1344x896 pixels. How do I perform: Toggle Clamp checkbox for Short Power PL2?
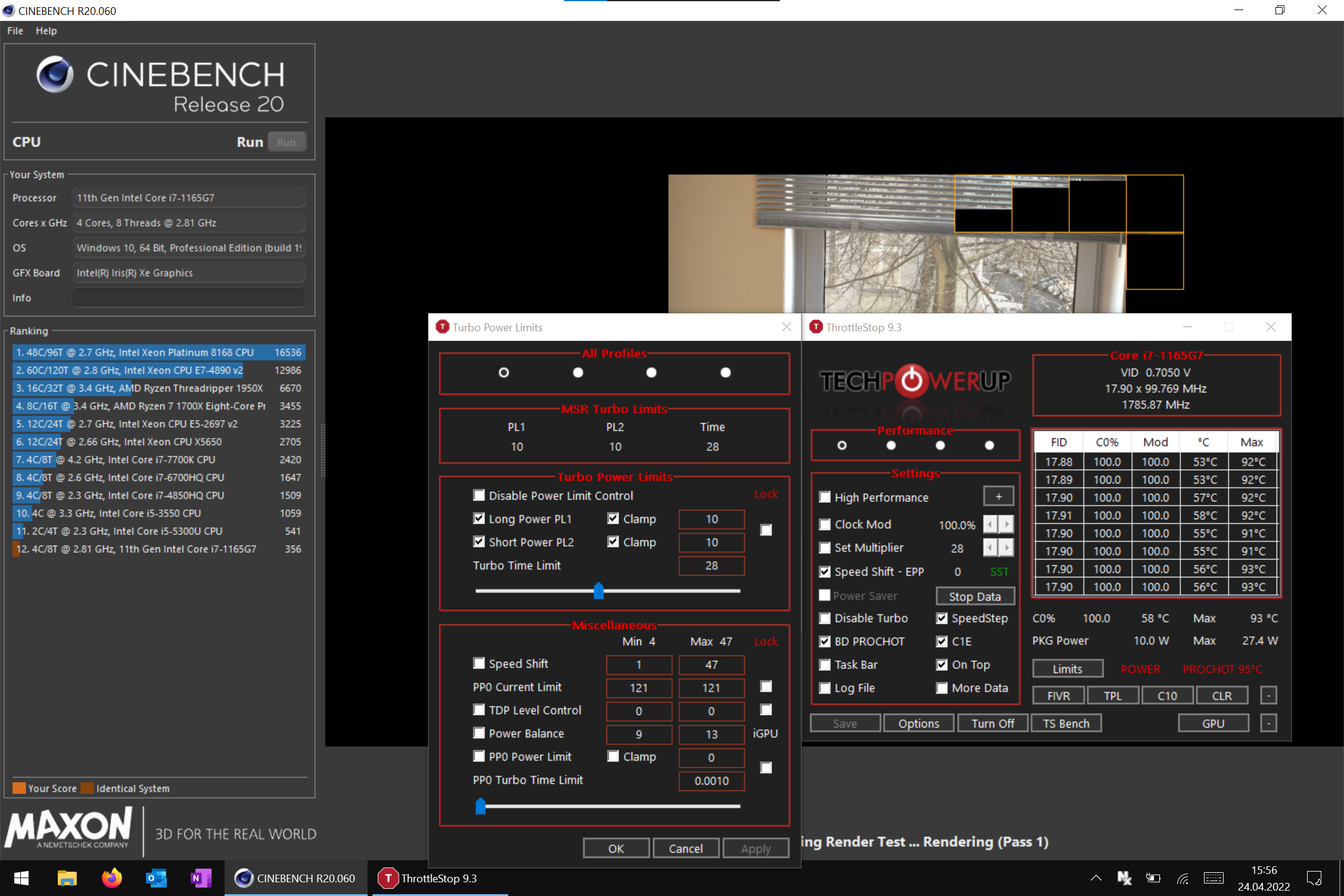point(613,542)
